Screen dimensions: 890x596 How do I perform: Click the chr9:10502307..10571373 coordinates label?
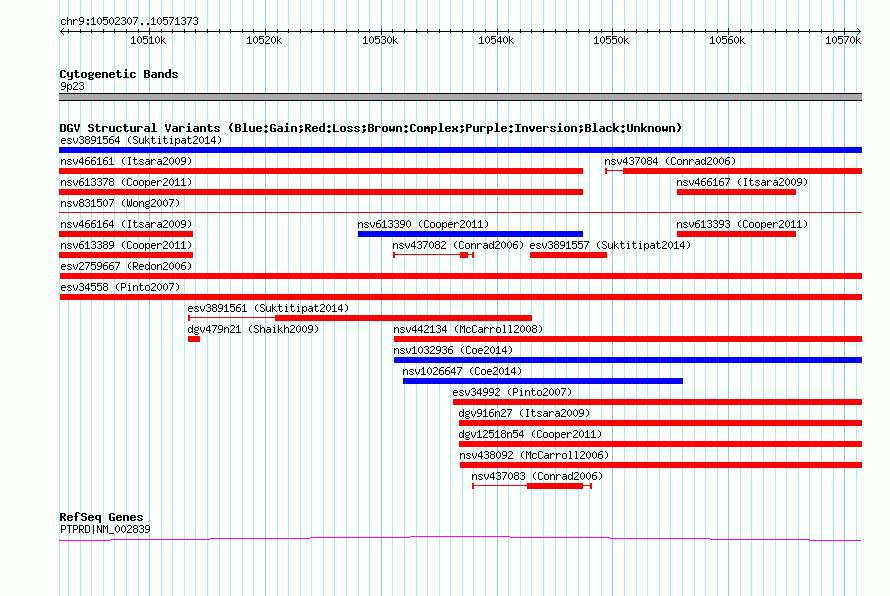click(x=129, y=21)
